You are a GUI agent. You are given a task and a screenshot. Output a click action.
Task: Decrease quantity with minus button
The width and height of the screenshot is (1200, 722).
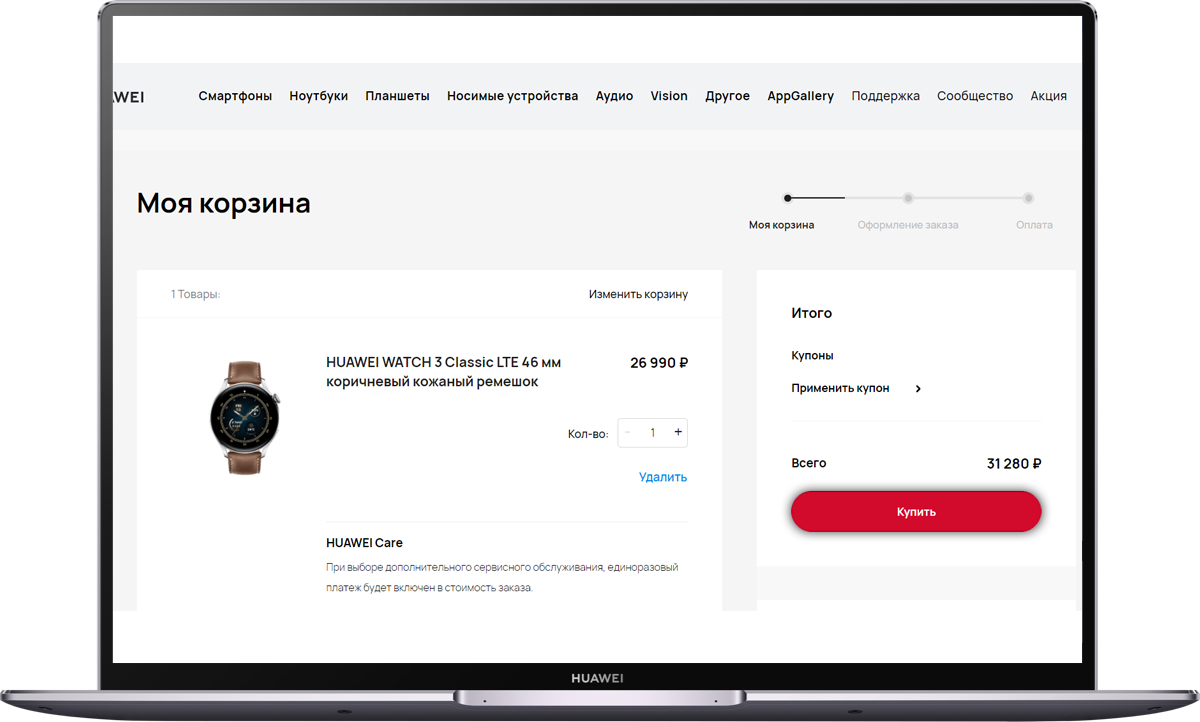click(628, 432)
